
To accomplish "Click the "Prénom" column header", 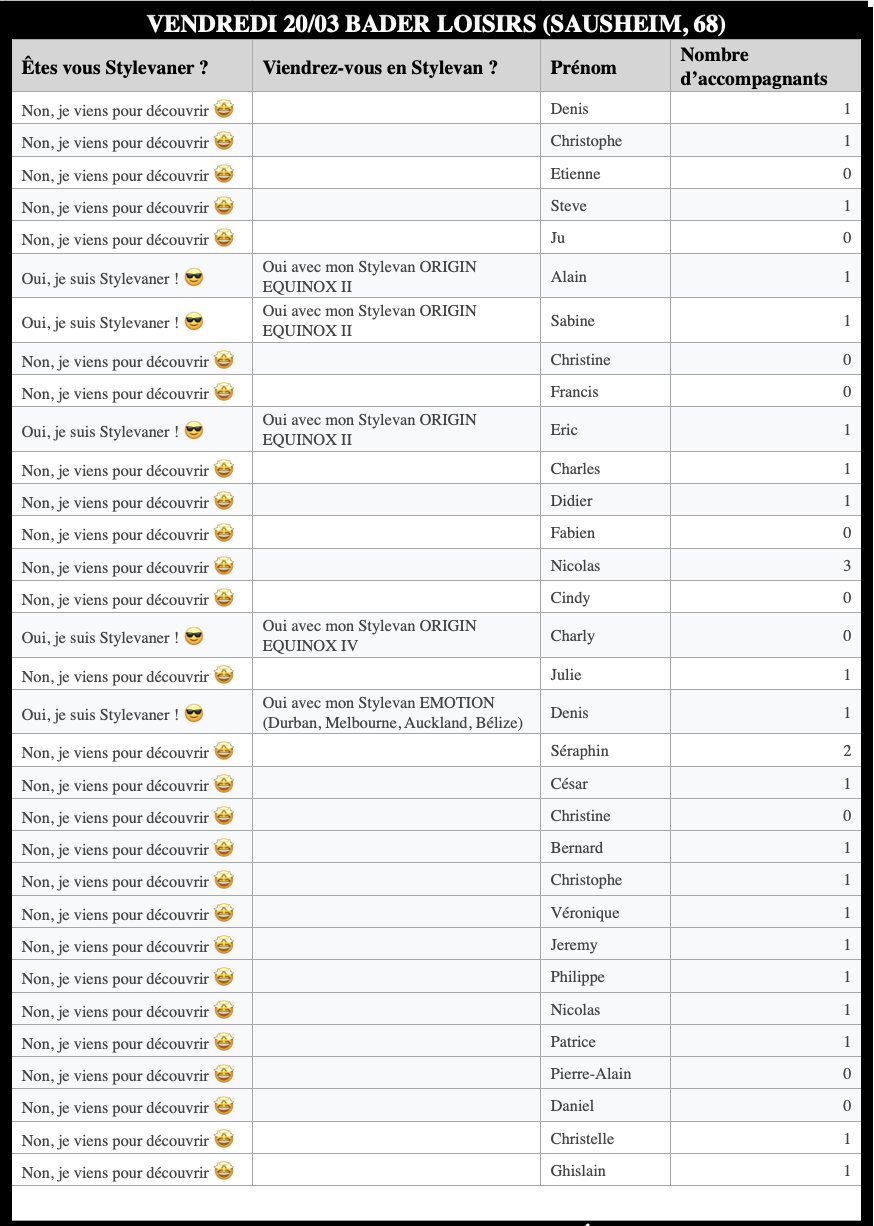I will (x=583, y=68).
